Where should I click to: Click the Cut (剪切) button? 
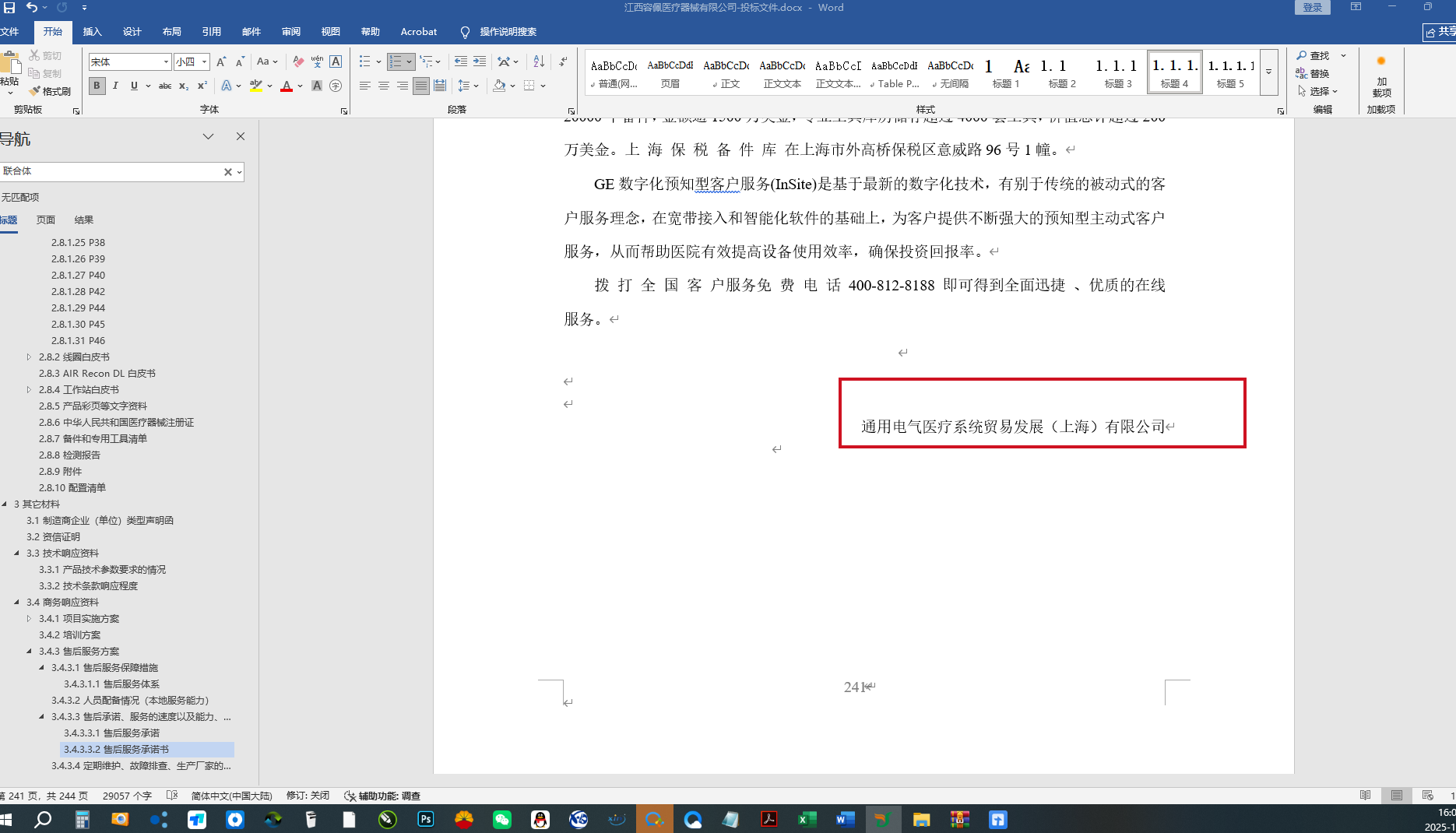click(46, 55)
